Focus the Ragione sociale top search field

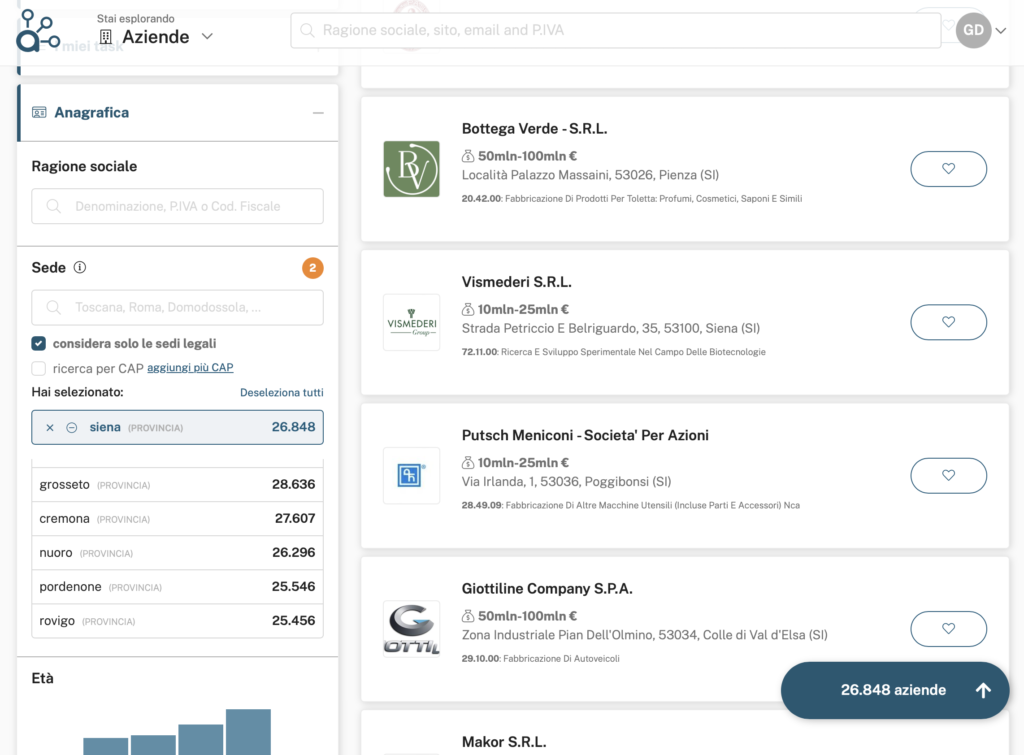click(615, 30)
